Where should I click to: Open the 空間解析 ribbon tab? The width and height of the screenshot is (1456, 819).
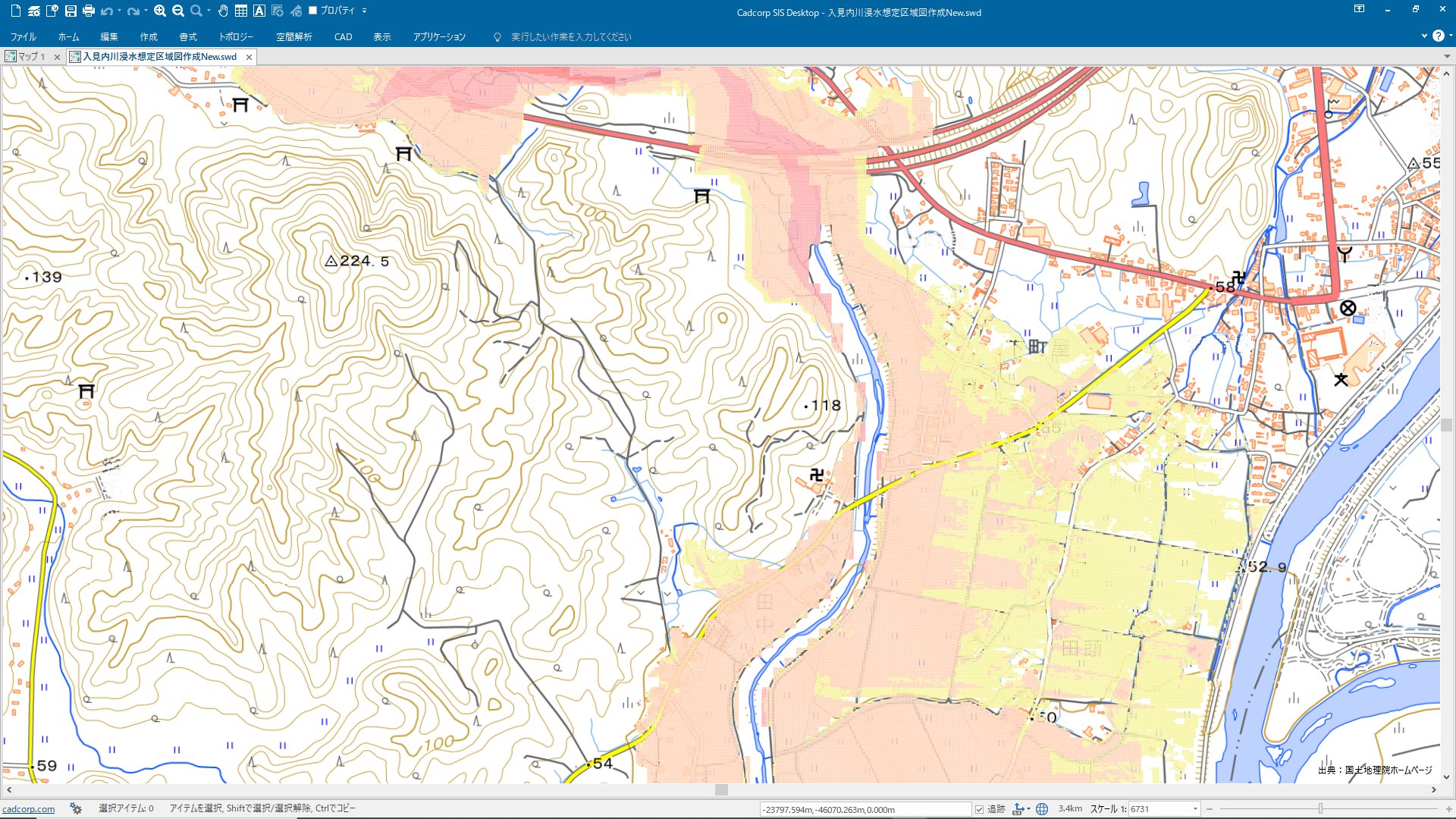[293, 36]
